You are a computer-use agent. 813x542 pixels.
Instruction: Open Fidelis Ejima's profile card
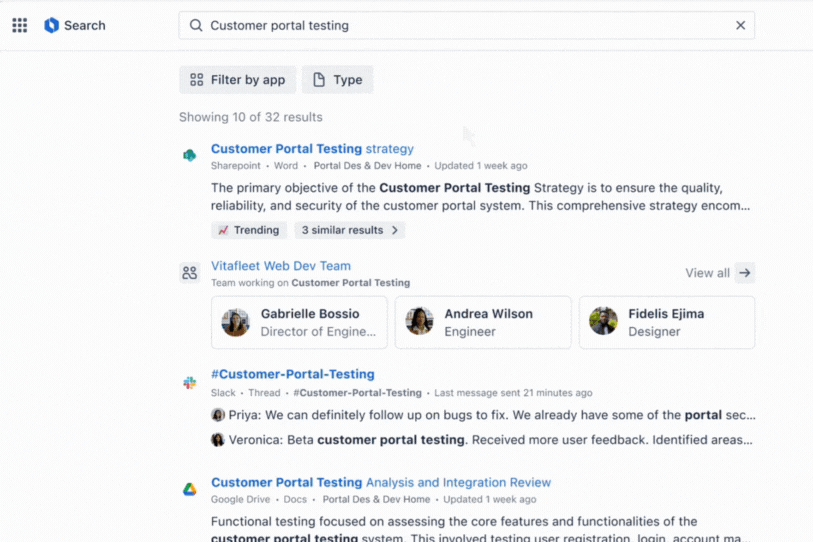[667, 323]
